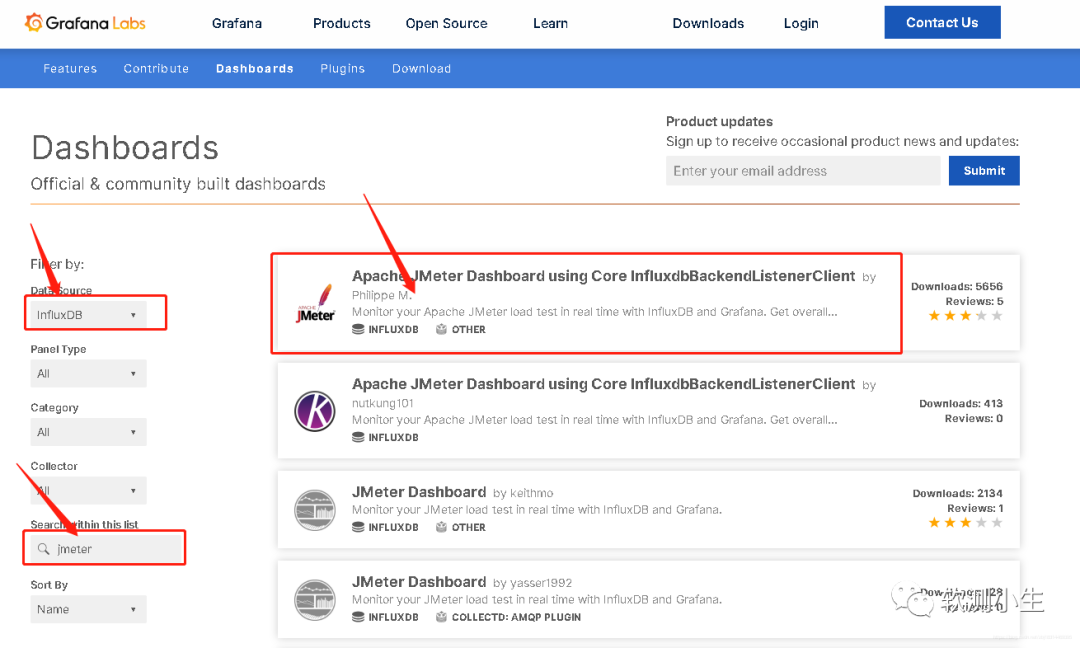Viewport: 1080px width, 648px height.
Task: Open the Products top menu
Action: (x=342, y=23)
